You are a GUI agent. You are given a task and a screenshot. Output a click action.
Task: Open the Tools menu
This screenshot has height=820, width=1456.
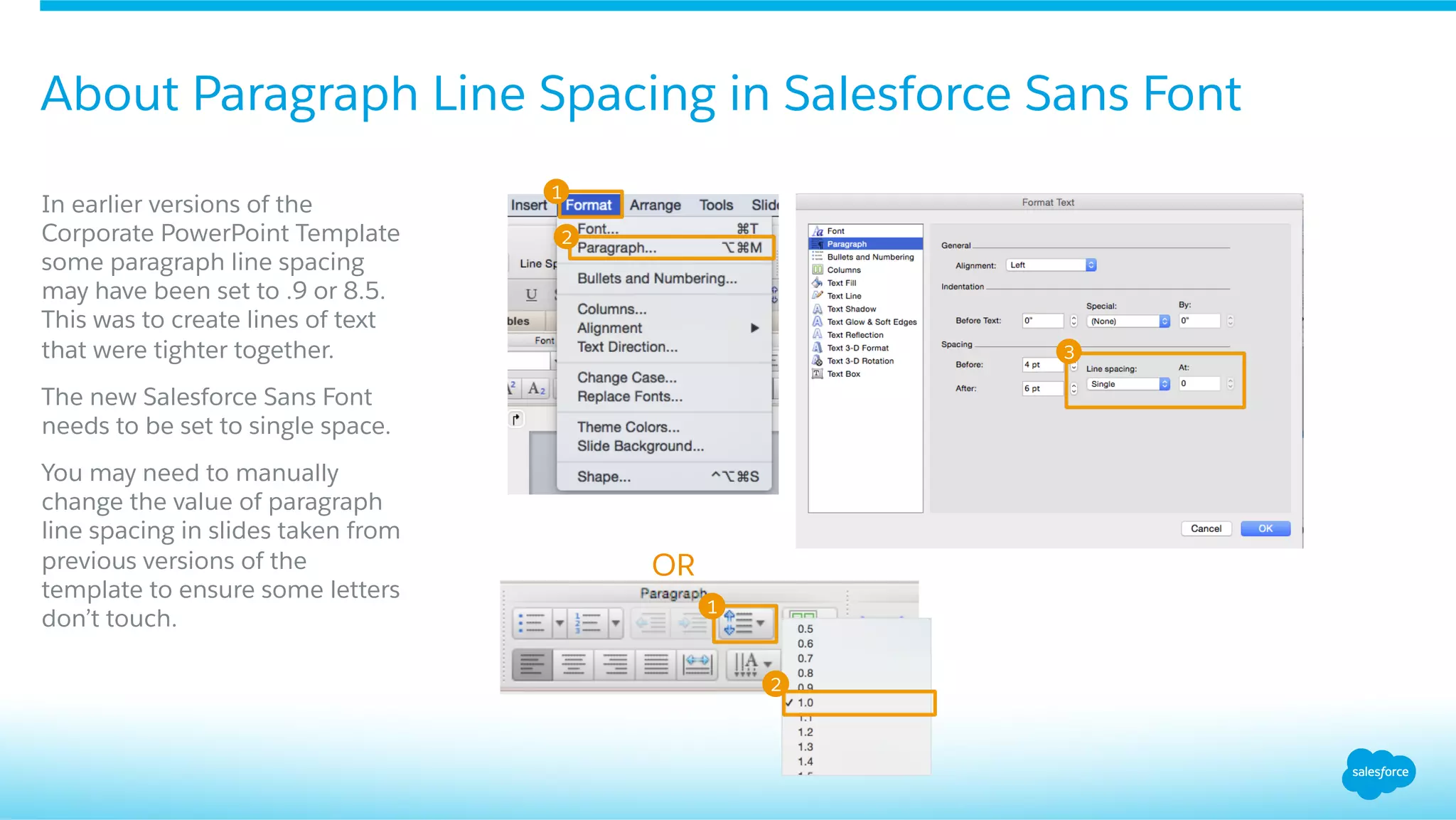[716, 205]
